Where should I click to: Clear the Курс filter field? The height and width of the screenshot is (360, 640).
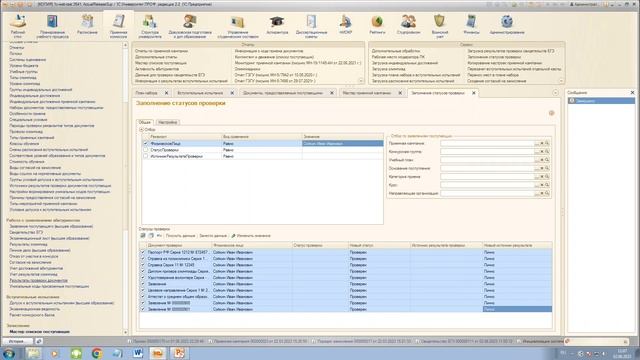click(x=542, y=185)
